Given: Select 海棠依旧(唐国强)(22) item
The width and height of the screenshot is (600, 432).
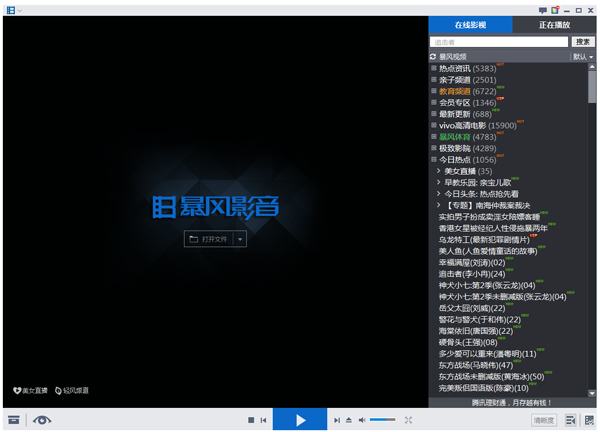Looking at the screenshot, I should click(476, 331).
